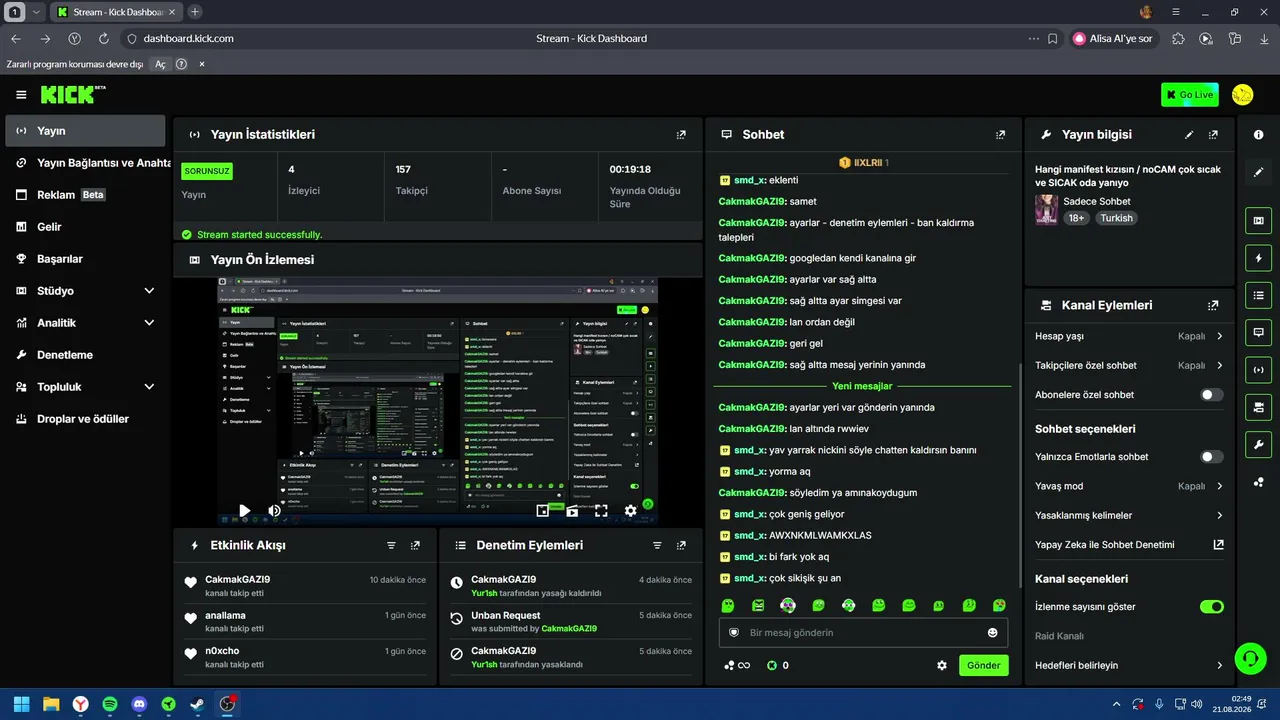Image resolution: width=1280 pixels, height=720 pixels.
Task: Click the pencil icon in the right sidebar
Action: (x=1258, y=172)
